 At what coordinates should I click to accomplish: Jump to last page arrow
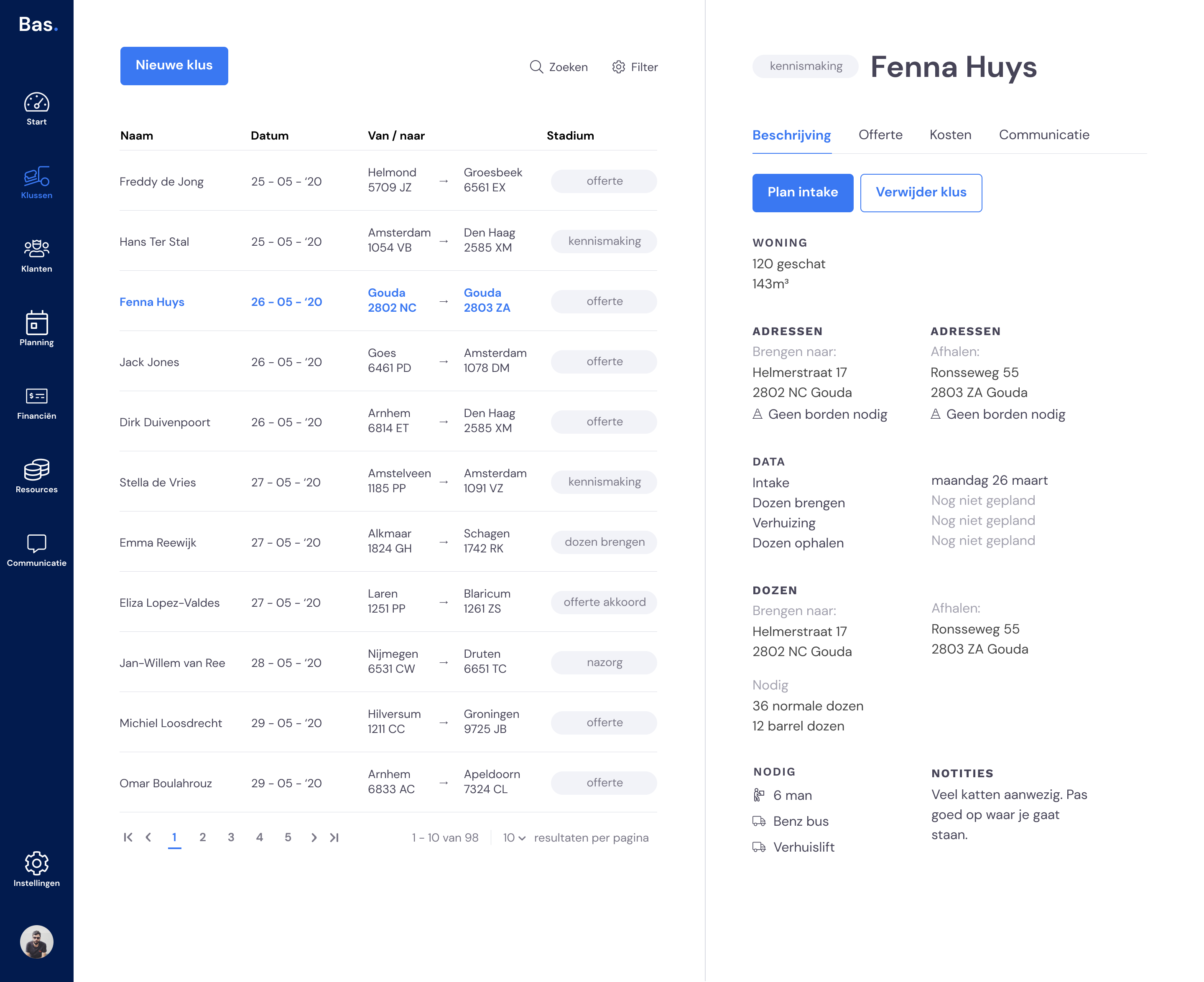click(334, 838)
